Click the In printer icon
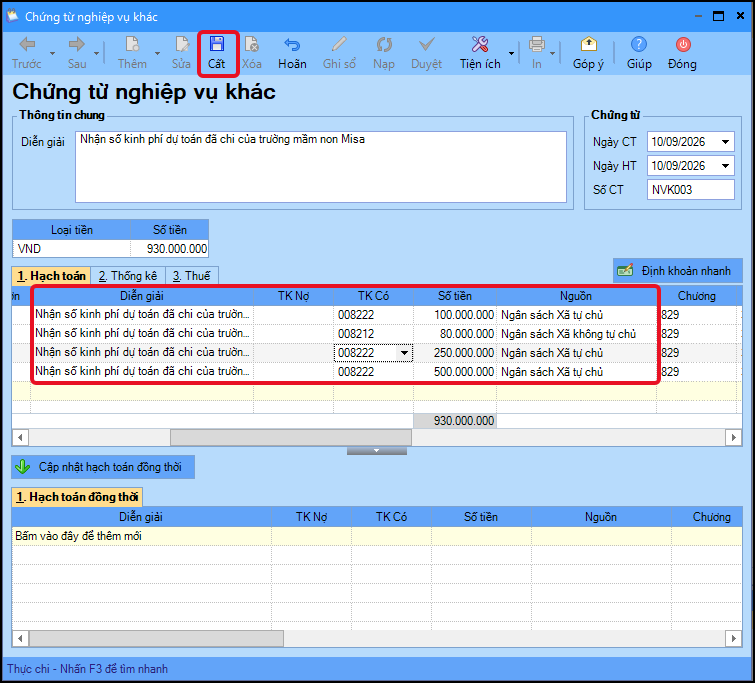This screenshot has width=755, height=683. pyautogui.click(x=537, y=44)
